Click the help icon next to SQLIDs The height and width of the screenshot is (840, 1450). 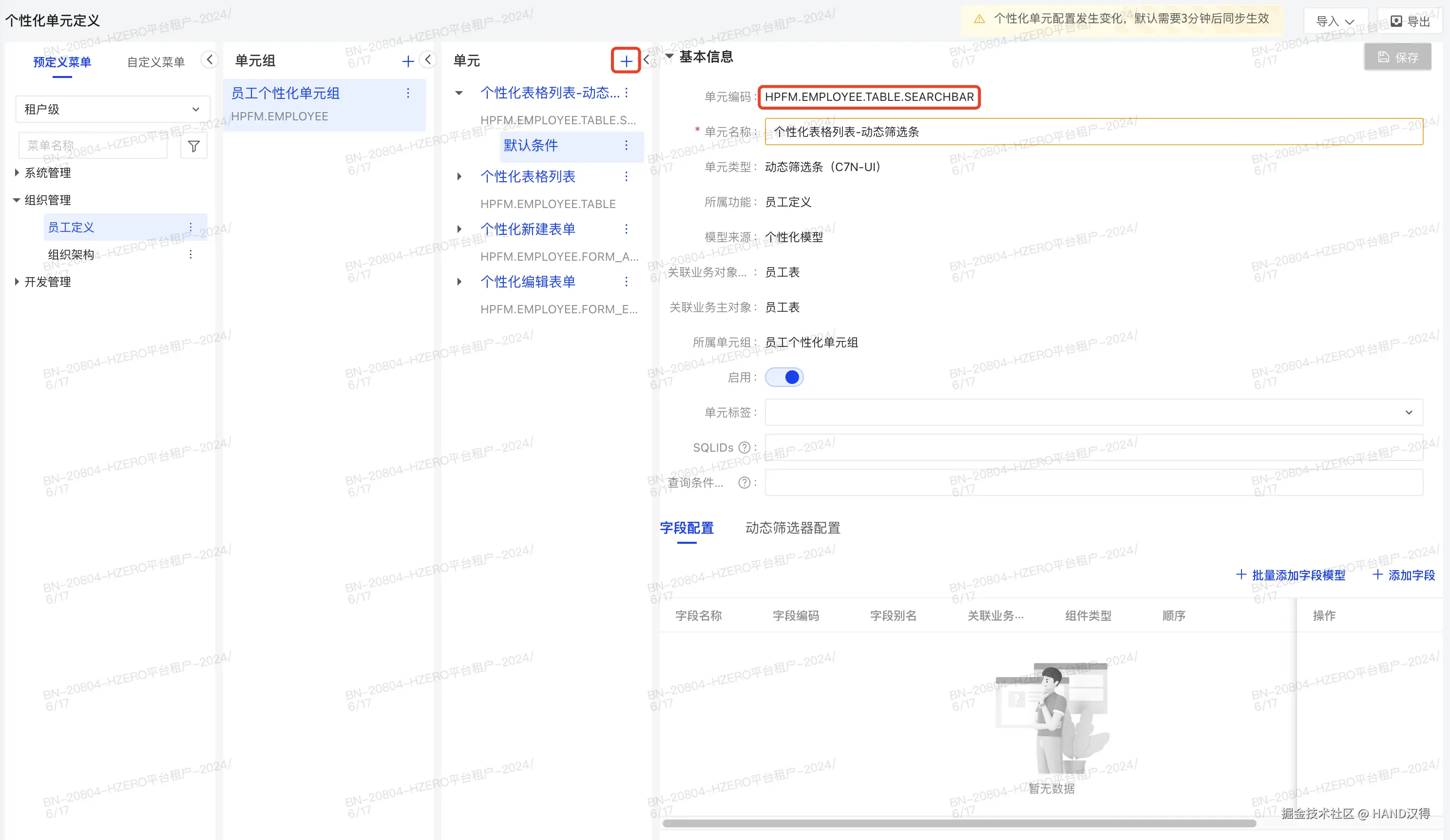744,448
